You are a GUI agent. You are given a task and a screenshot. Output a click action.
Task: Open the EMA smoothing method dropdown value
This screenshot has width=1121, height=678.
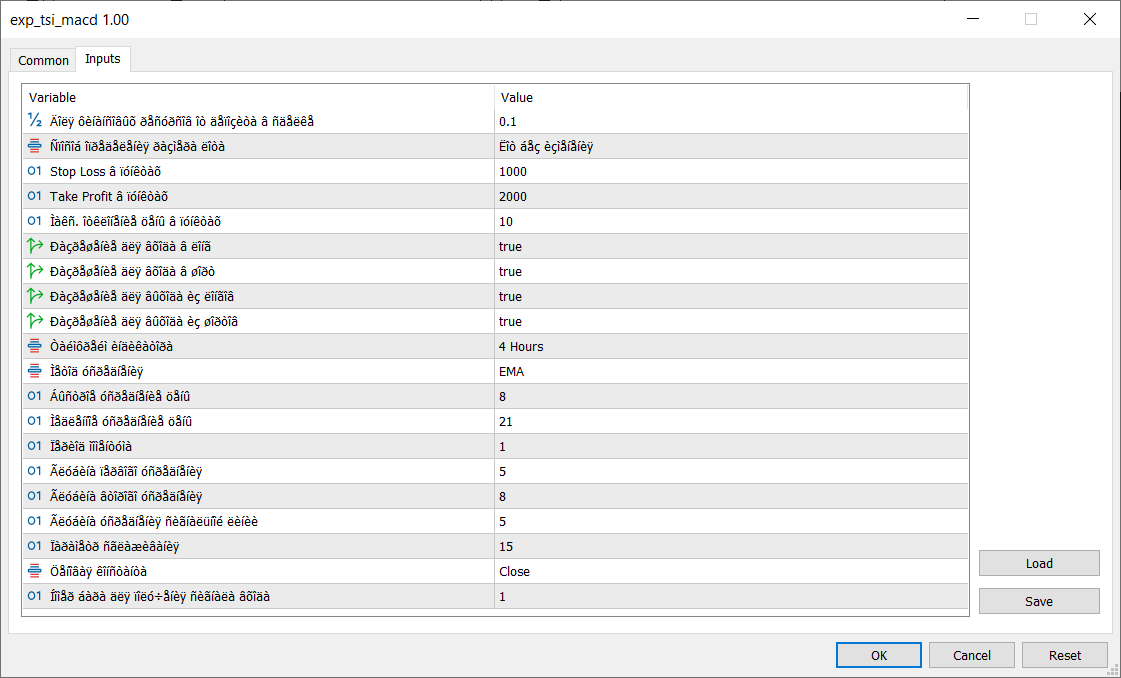[x=730, y=371]
